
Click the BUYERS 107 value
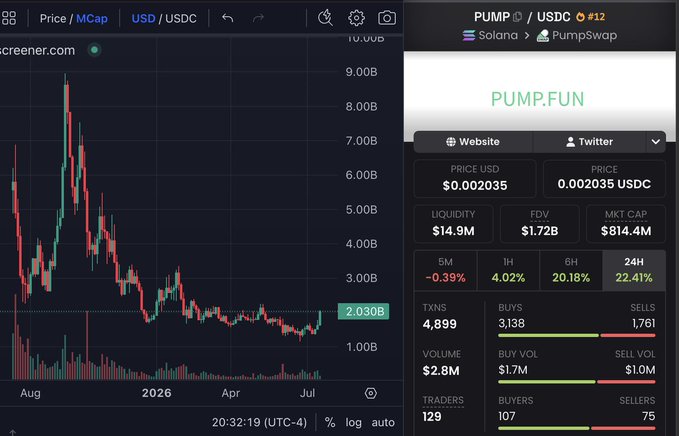tap(507, 416)
